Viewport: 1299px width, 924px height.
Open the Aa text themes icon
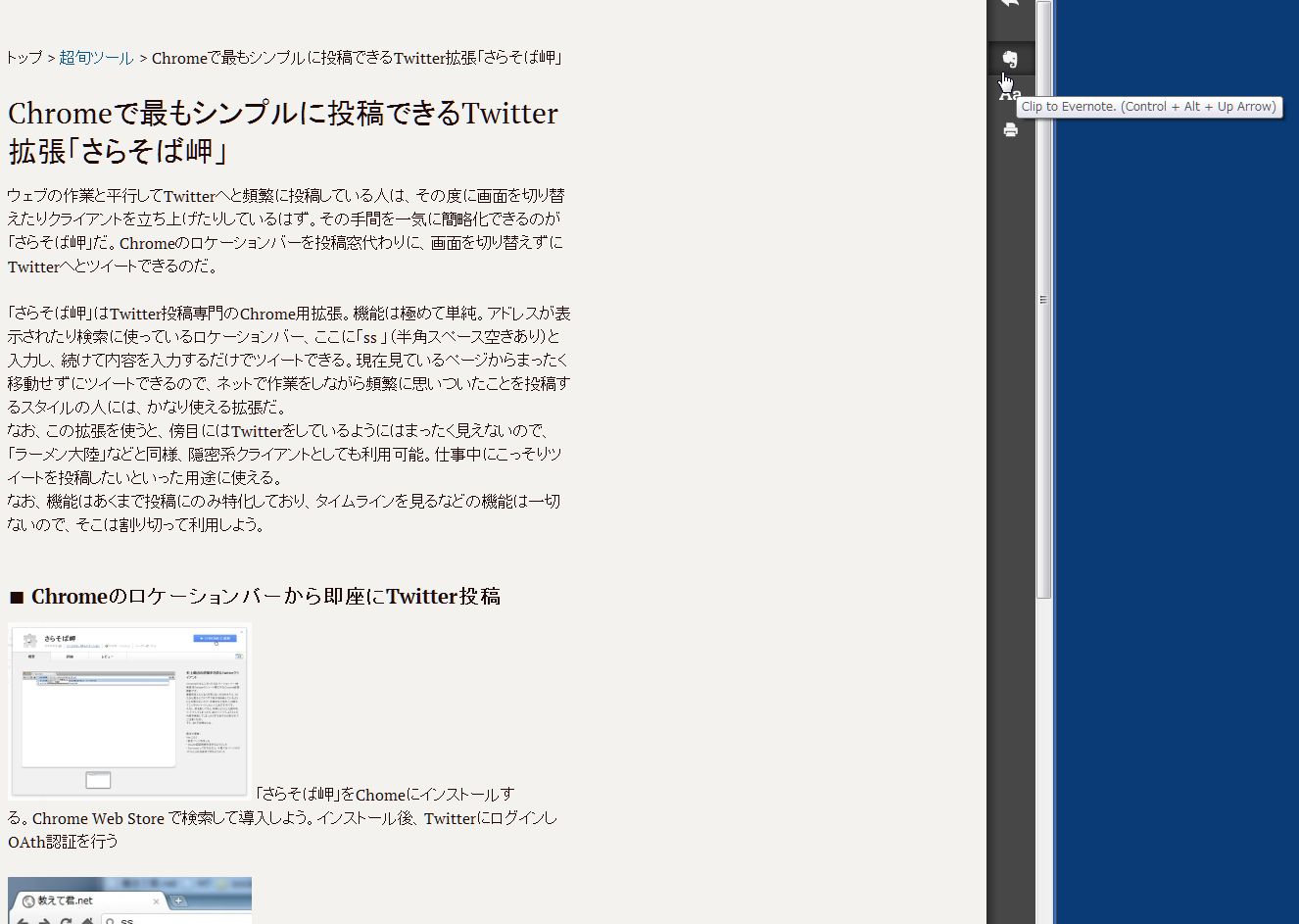tap(1010, 94)
